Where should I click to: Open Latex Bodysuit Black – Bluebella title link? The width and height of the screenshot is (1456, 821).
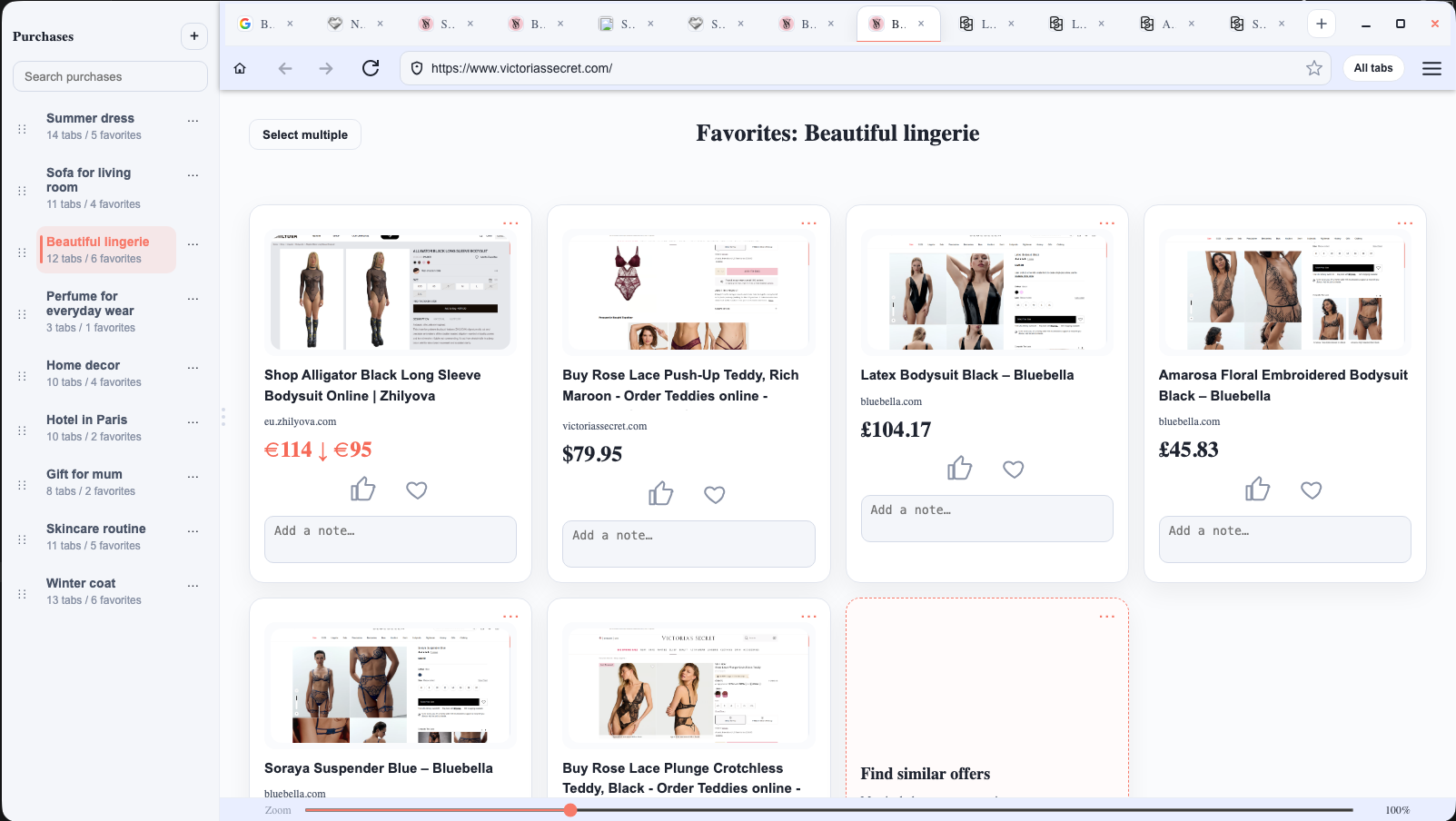click(x=967, y=375)
